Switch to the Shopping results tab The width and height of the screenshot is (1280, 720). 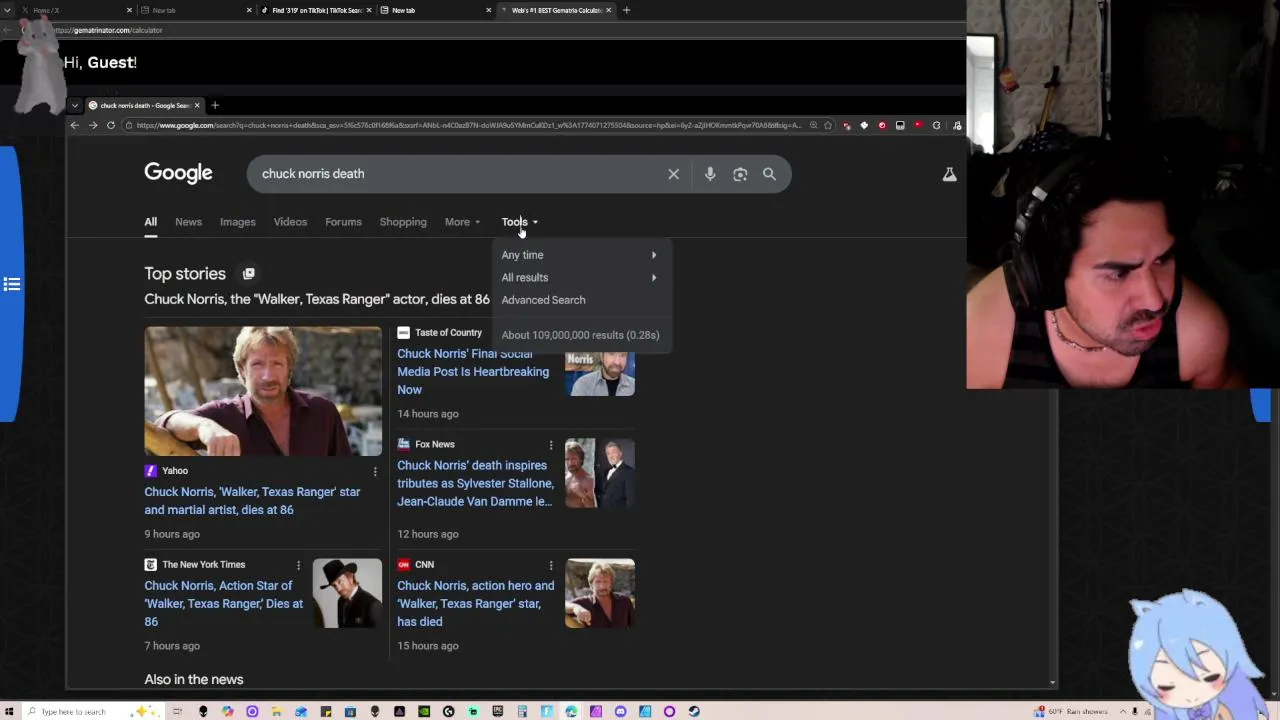coord(403,222)
